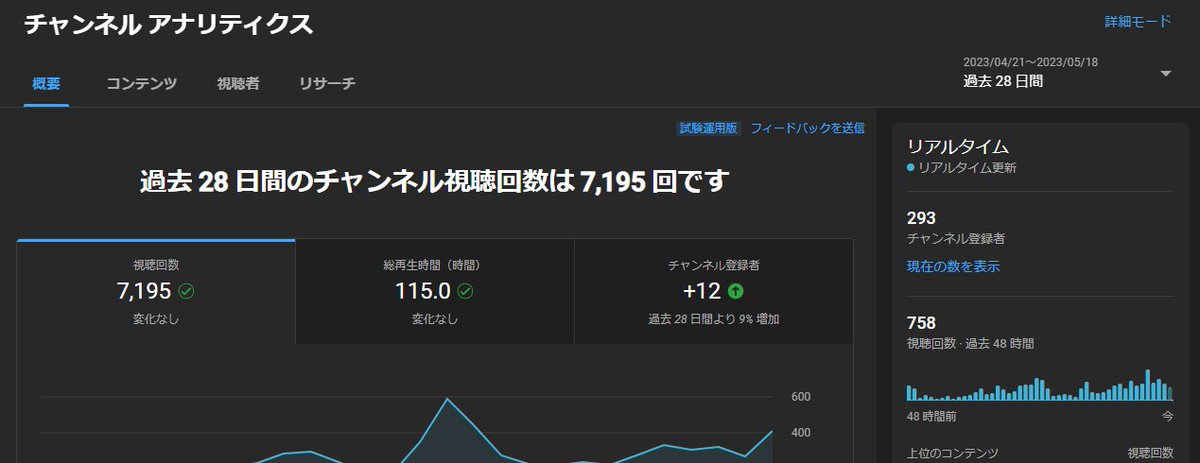Click the 詳細モード link
Viewport: 1200px width, 463px height.
(x=1138, y=21)
